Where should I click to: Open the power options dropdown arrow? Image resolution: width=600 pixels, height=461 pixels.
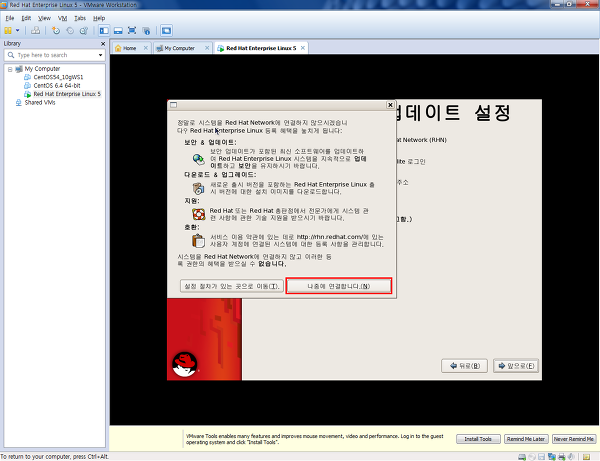(17, 31)
